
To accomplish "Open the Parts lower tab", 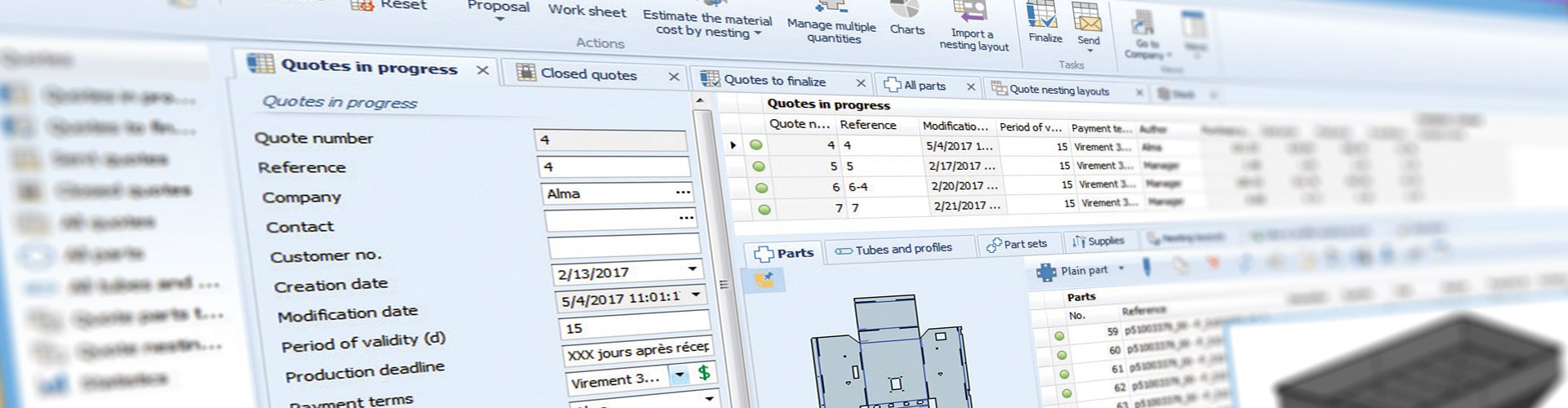I will pyautogui.click(x=784, y=253).
